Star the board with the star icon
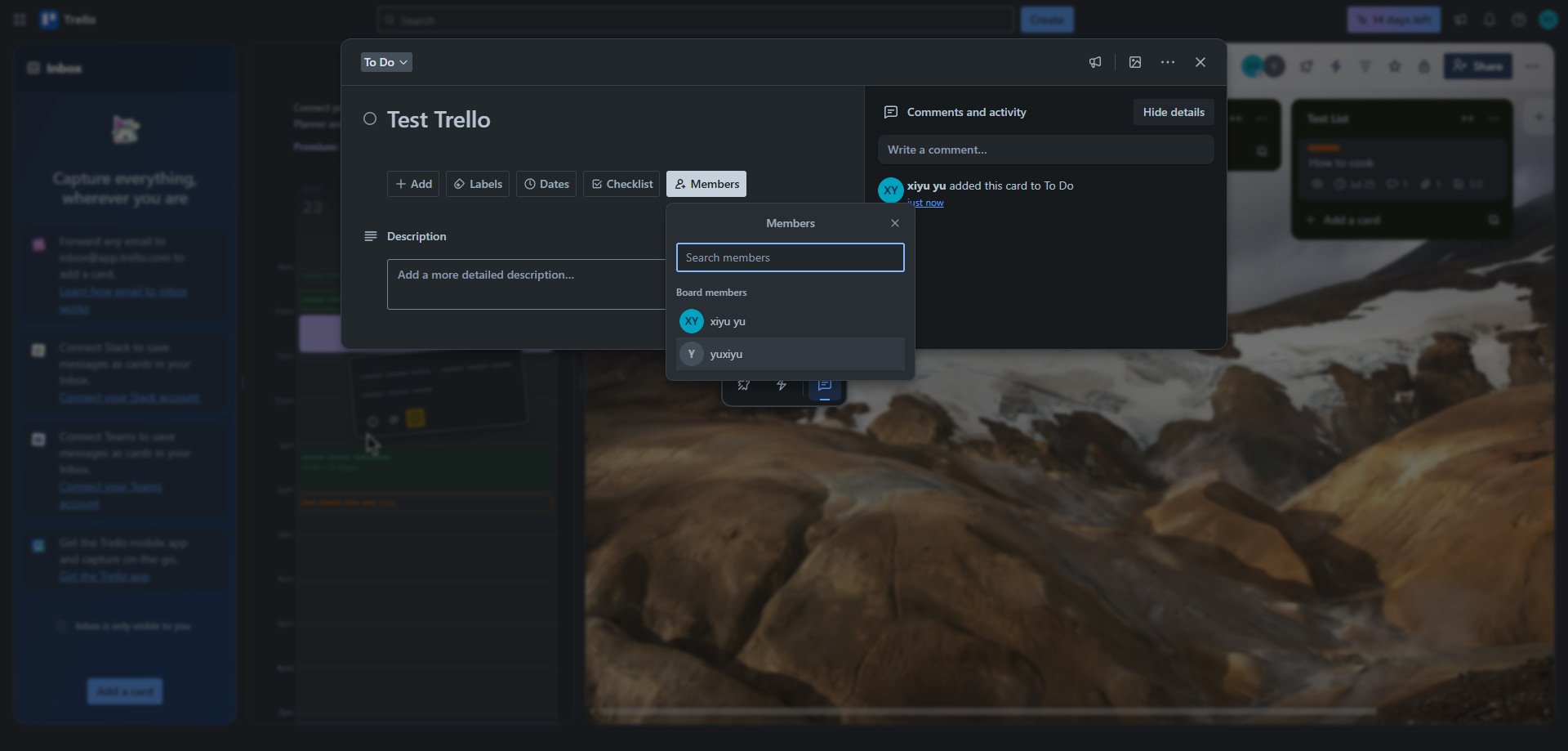 1395,66
